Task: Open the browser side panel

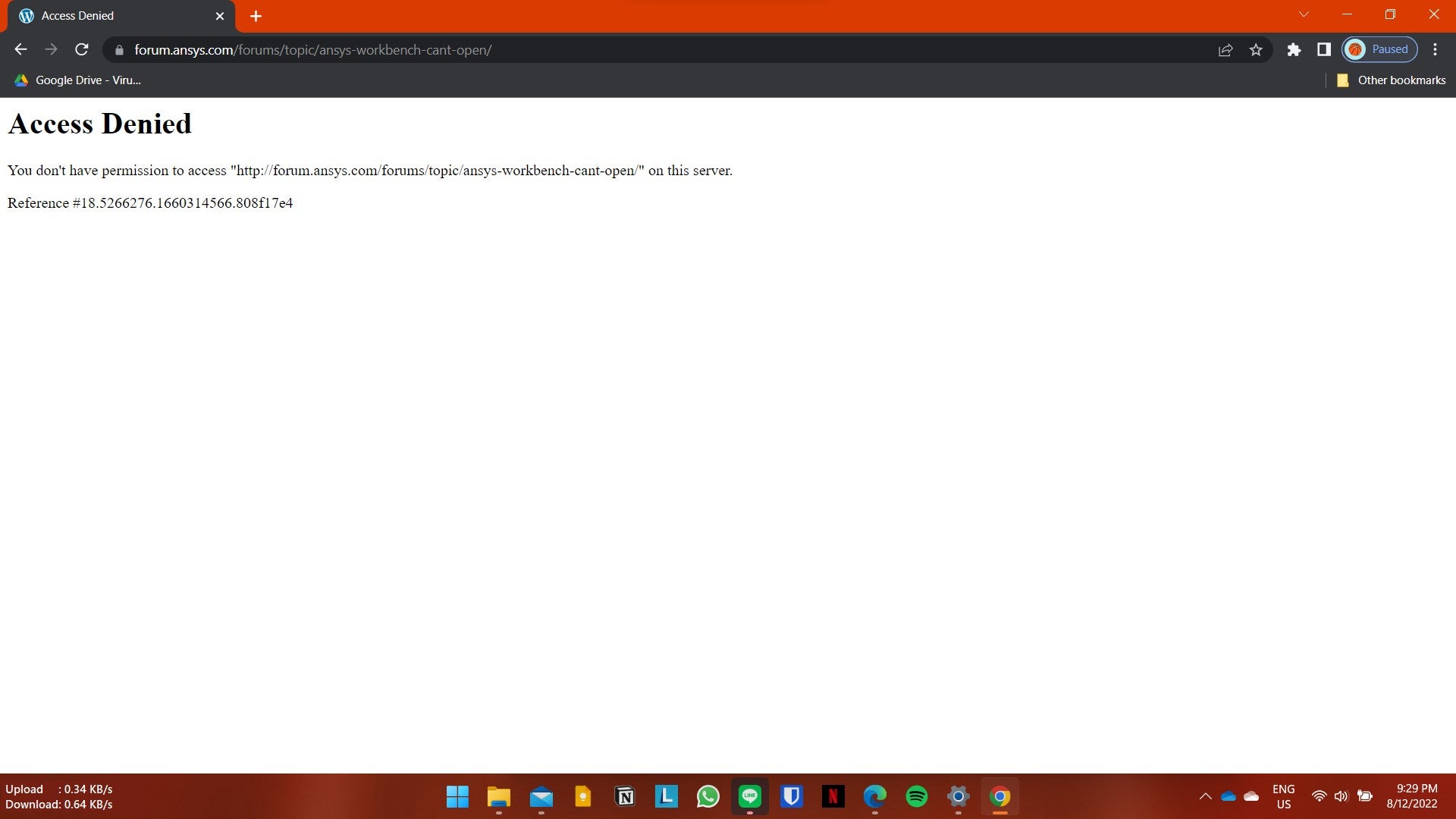Action: tap(1324, 50)
